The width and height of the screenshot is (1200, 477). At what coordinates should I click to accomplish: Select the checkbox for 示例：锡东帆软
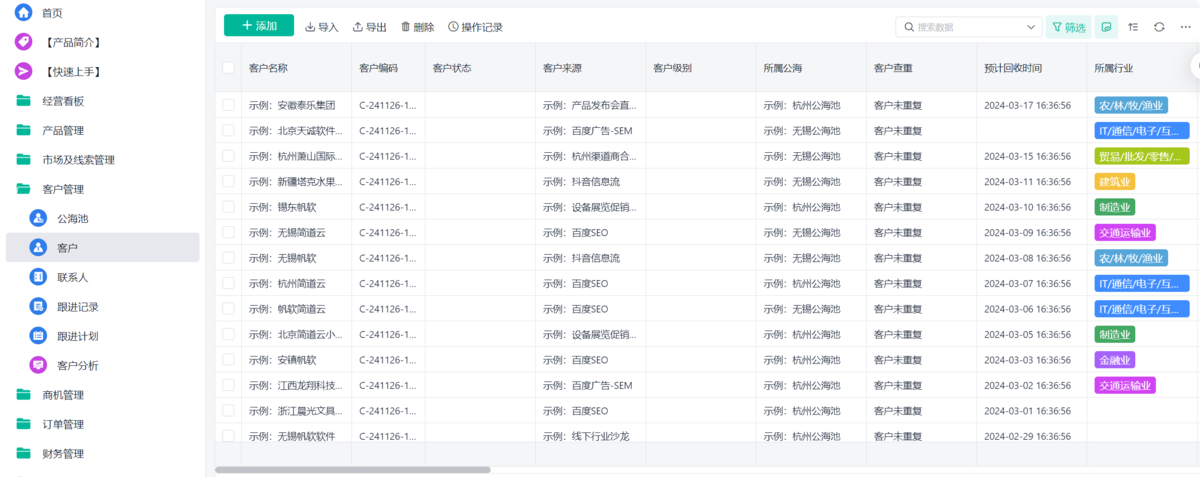click(x=229, y=207)
